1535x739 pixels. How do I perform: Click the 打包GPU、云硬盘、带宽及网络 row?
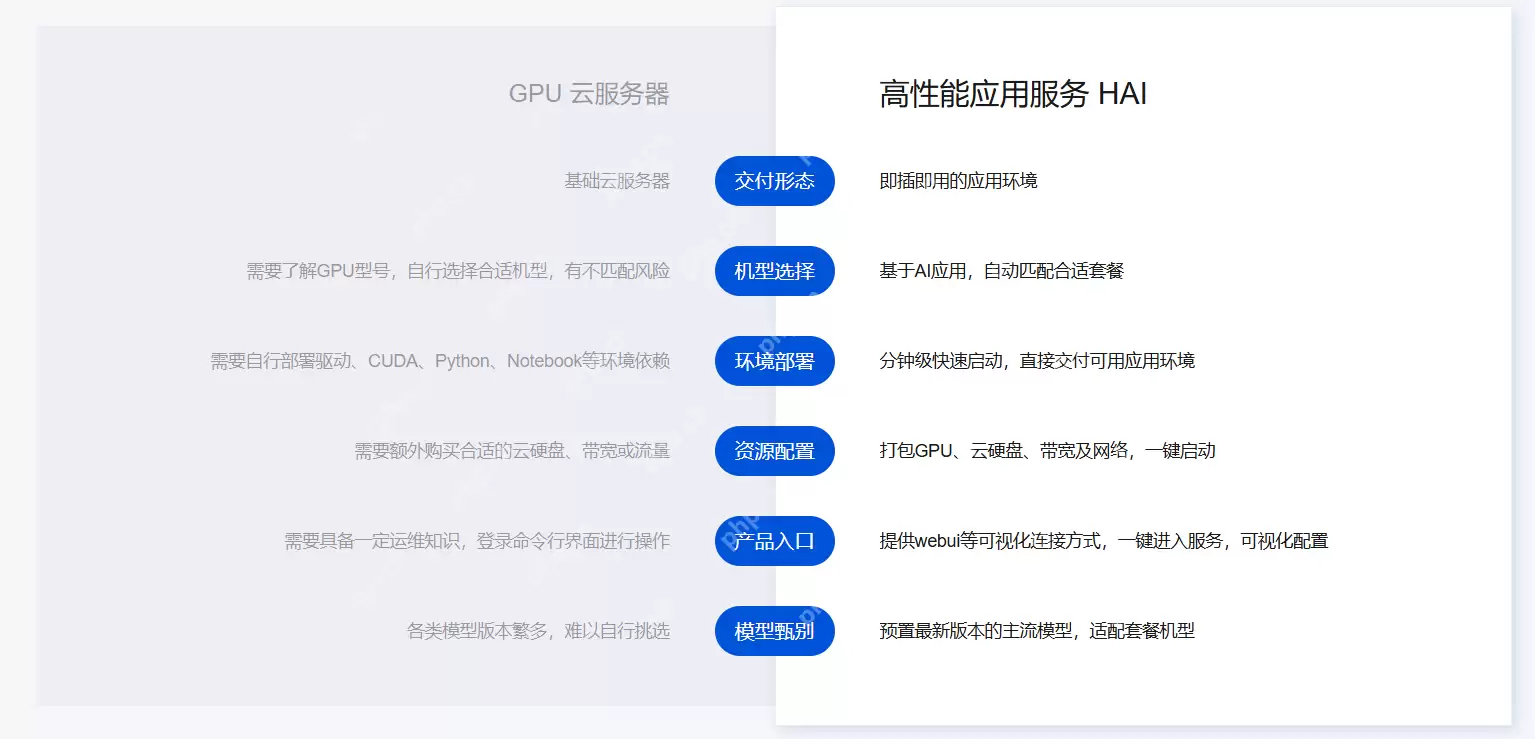coord(1047,451)
